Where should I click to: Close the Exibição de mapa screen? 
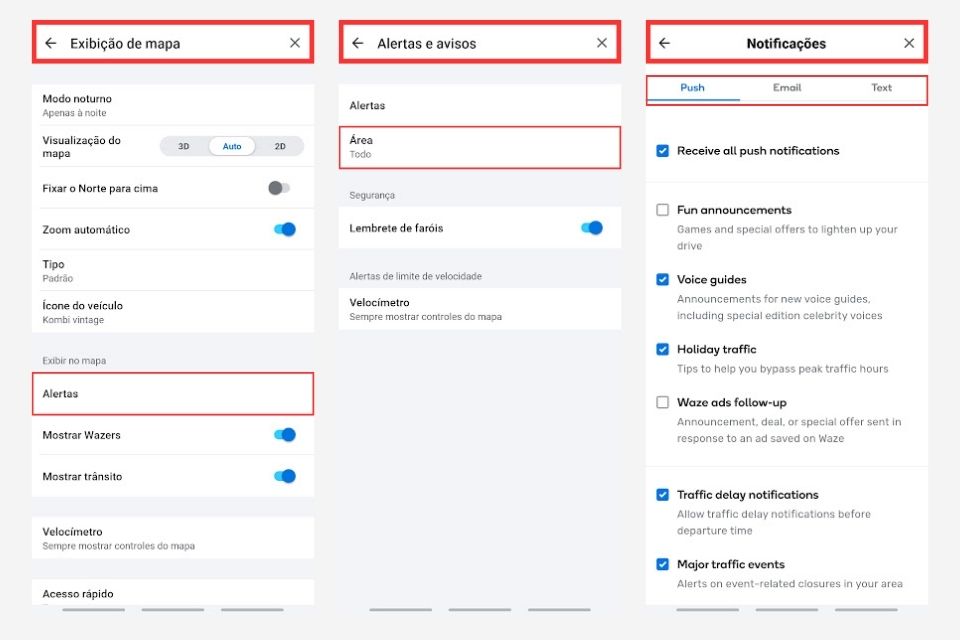[x=295, y=43]
